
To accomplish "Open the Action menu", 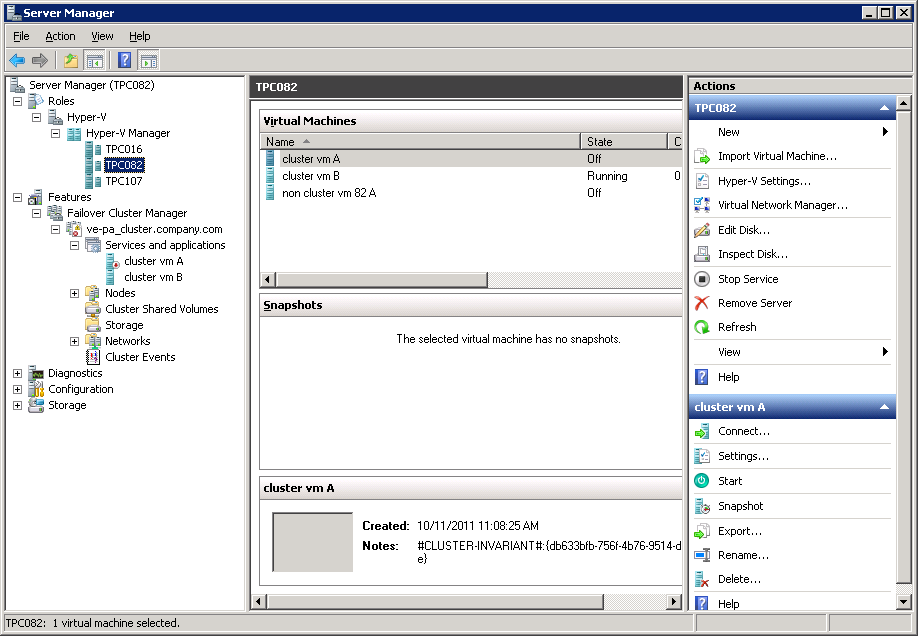I will (60, 36).
